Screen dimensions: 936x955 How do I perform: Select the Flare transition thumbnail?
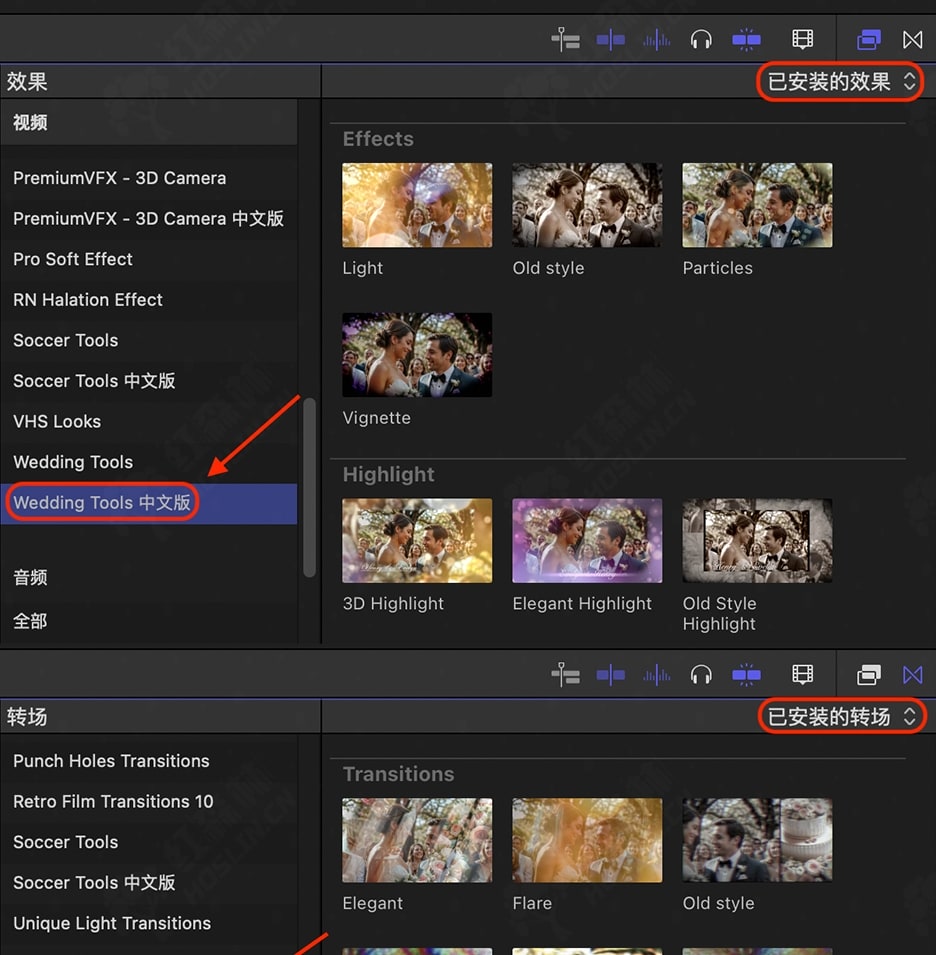[587, 840]
